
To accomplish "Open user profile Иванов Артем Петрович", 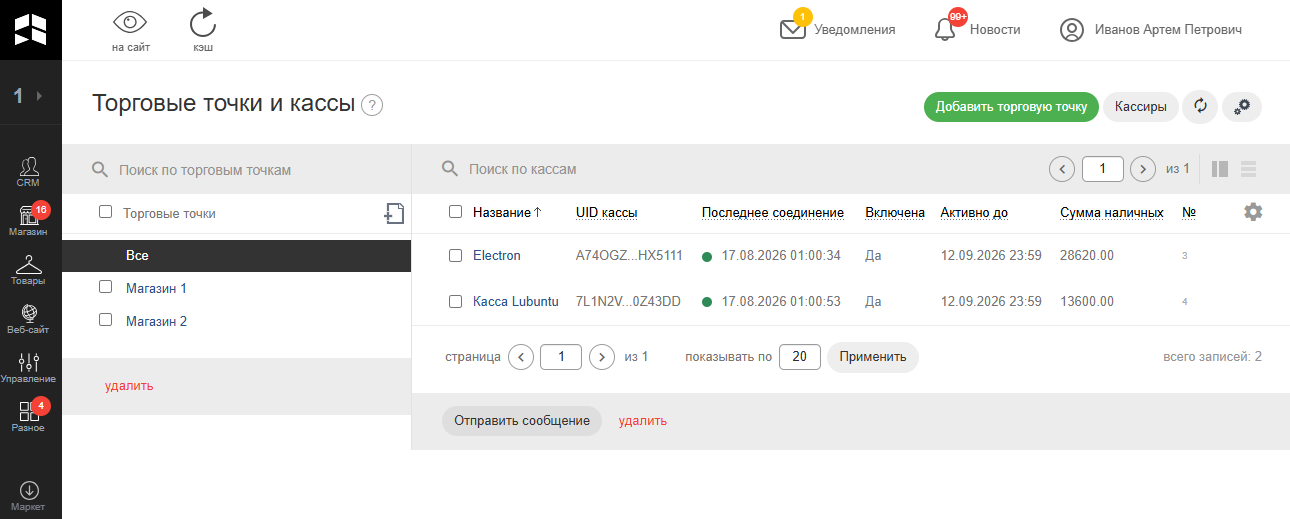I will pos(1151,30).
